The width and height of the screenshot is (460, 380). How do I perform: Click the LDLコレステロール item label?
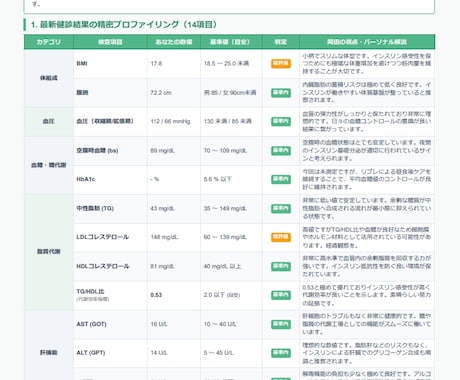pyautogui.click(x=103, y=237)
